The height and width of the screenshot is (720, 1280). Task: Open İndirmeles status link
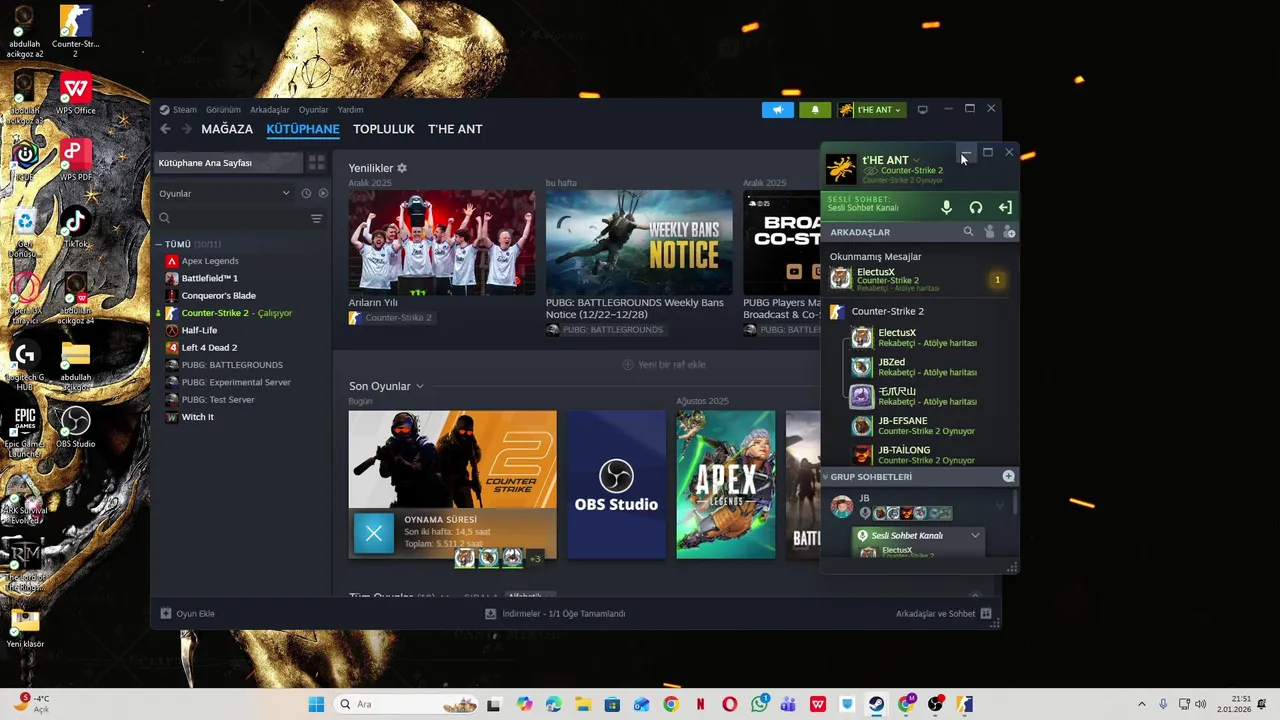pos(555,614)
